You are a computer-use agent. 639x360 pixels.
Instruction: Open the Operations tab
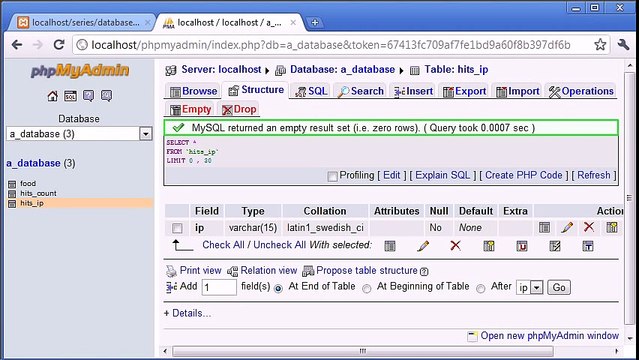click(x=581, y=91)
